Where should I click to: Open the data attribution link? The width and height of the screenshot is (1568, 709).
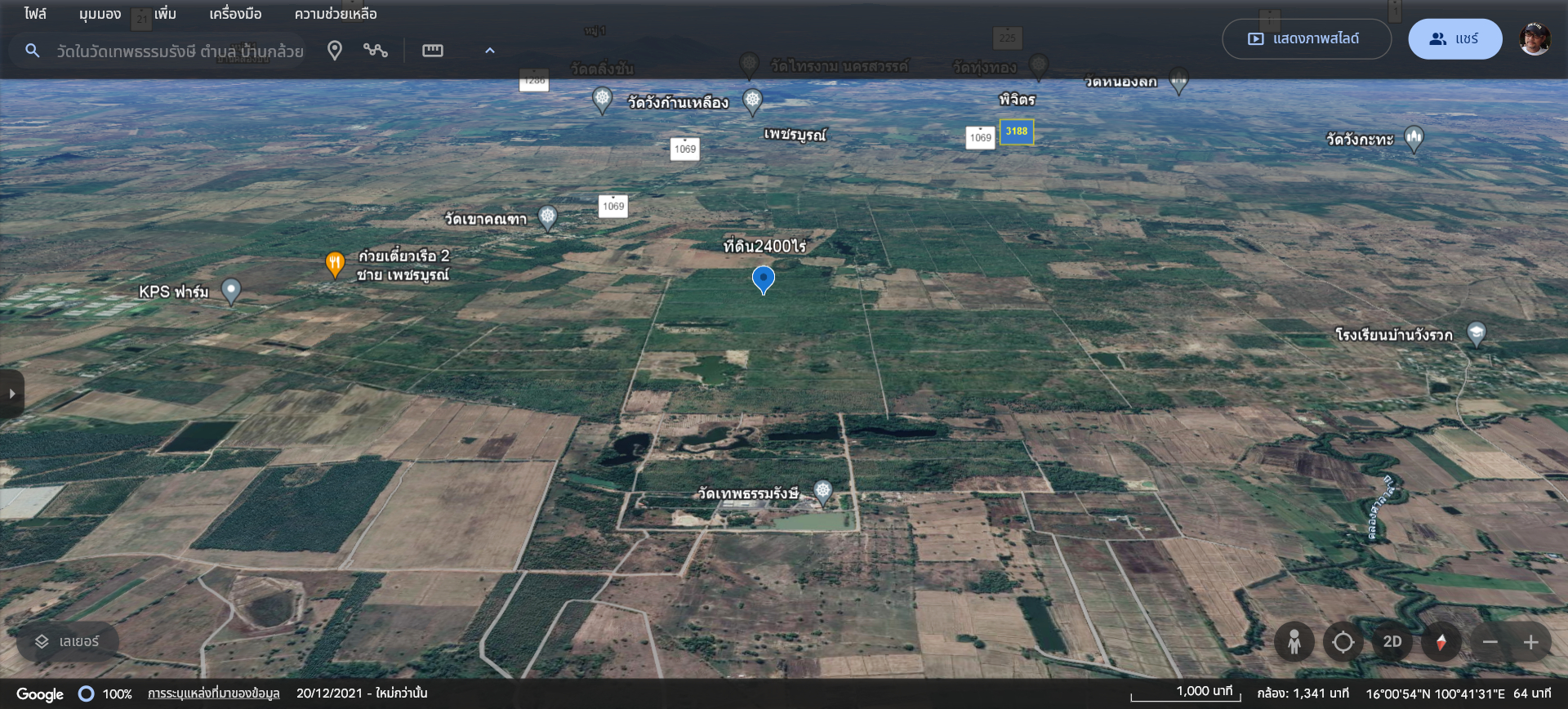click(214, 693)
